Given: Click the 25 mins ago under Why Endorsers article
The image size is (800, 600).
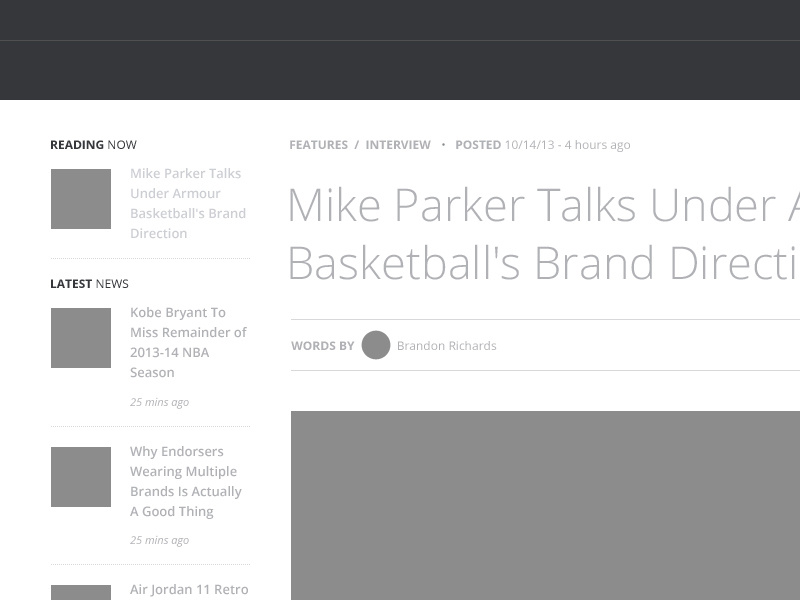Looking at the screenshot, I should 159,540.
